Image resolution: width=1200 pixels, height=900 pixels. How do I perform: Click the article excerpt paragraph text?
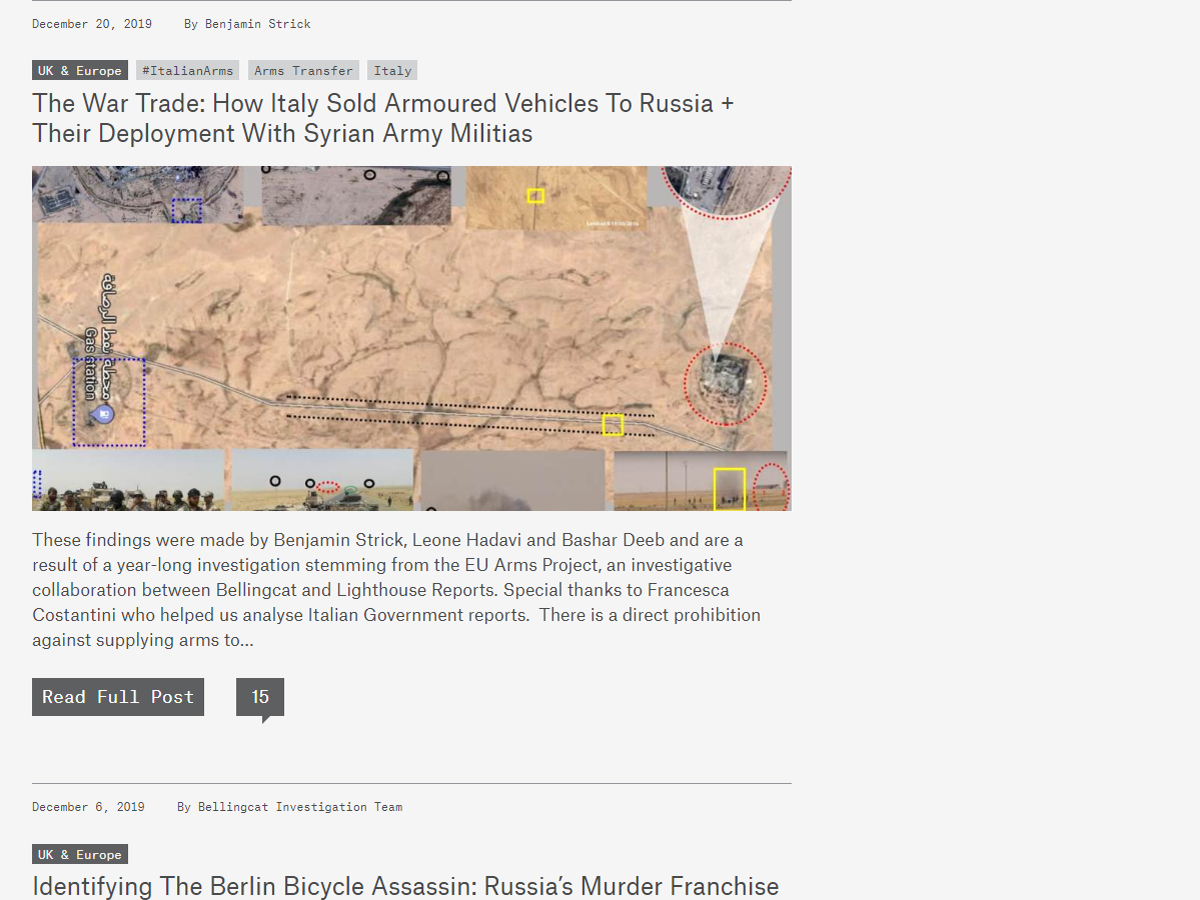pos(396,589)
